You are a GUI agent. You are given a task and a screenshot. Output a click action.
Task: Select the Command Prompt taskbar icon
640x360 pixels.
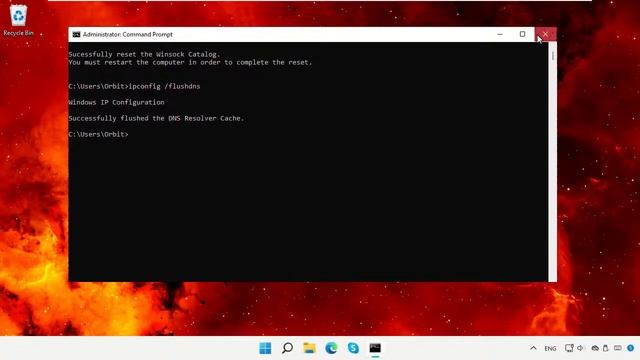(375, 348)
